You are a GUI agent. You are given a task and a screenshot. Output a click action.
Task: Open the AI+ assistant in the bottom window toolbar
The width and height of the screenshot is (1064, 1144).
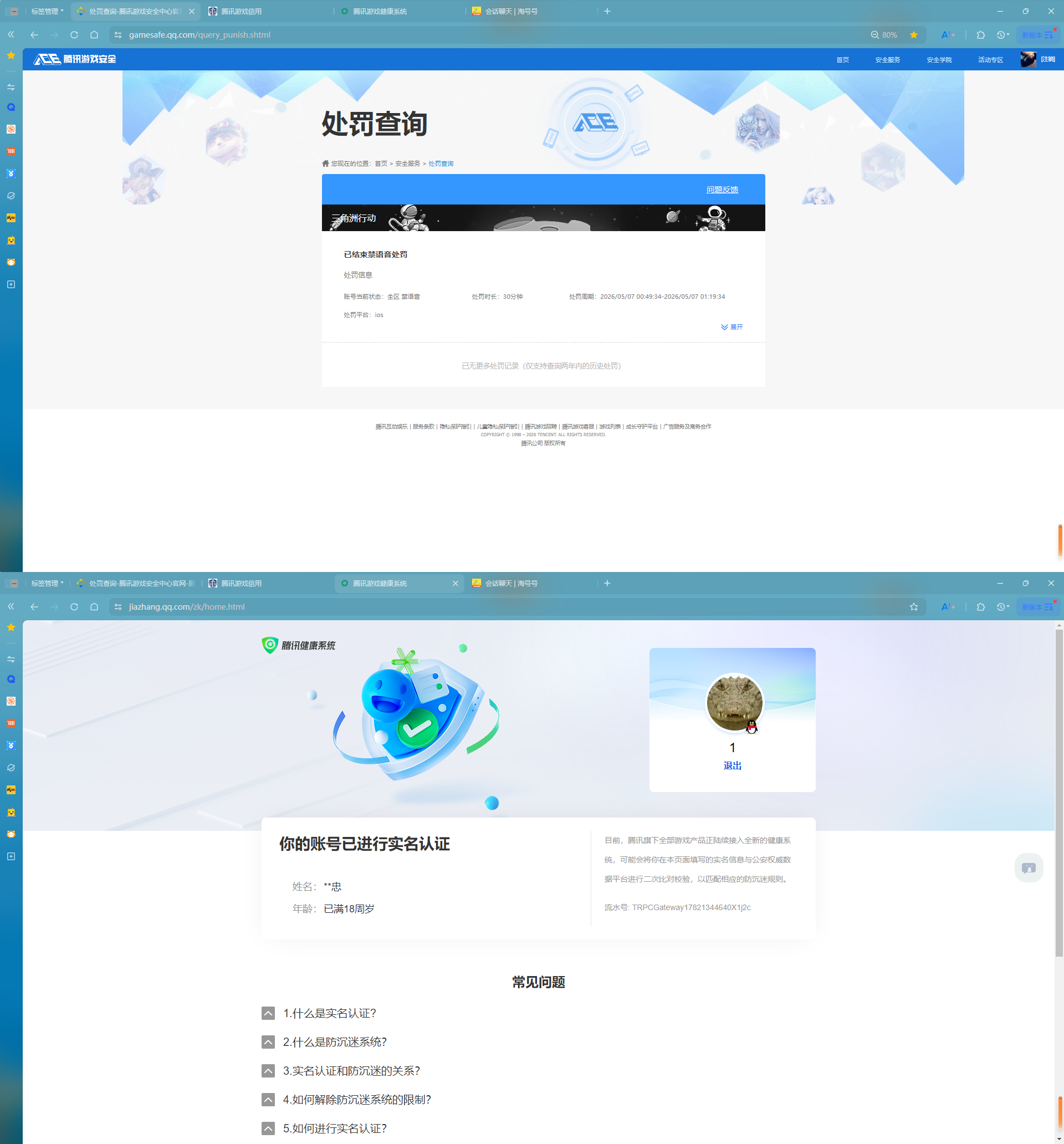(x=948, y=607)
